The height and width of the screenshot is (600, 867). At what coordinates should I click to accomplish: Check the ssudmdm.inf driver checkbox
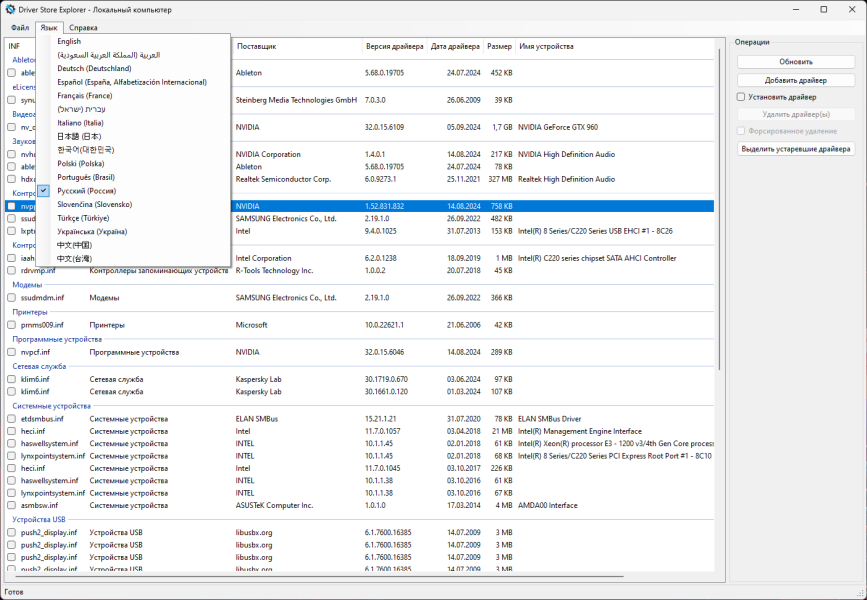12,298
